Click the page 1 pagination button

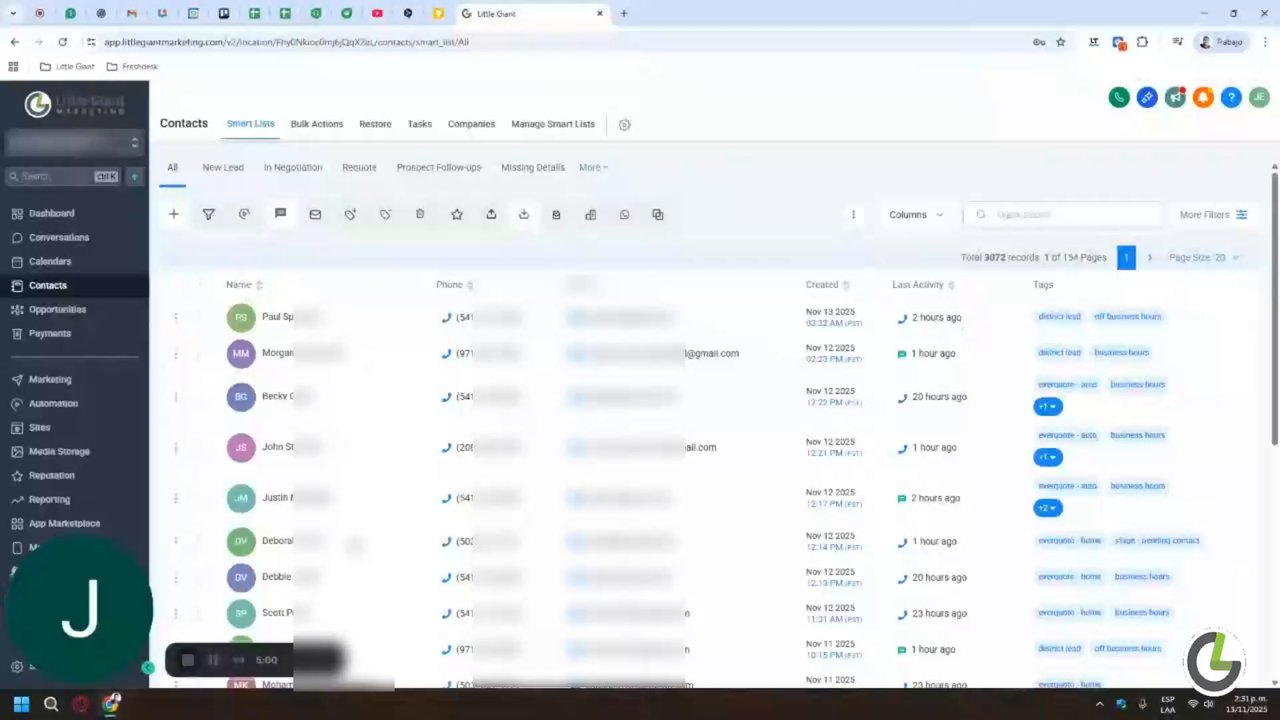[1126, 257]
